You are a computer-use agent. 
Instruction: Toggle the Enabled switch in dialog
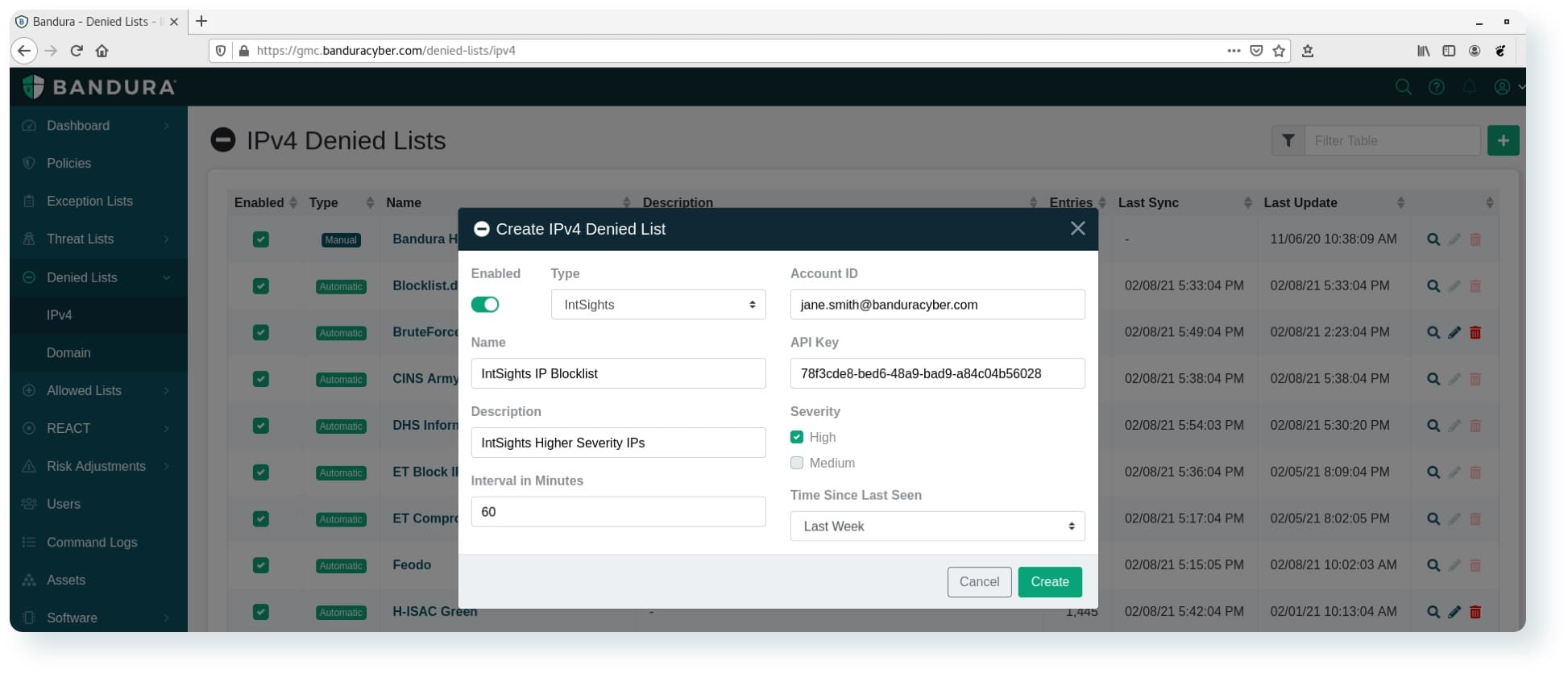485,305
